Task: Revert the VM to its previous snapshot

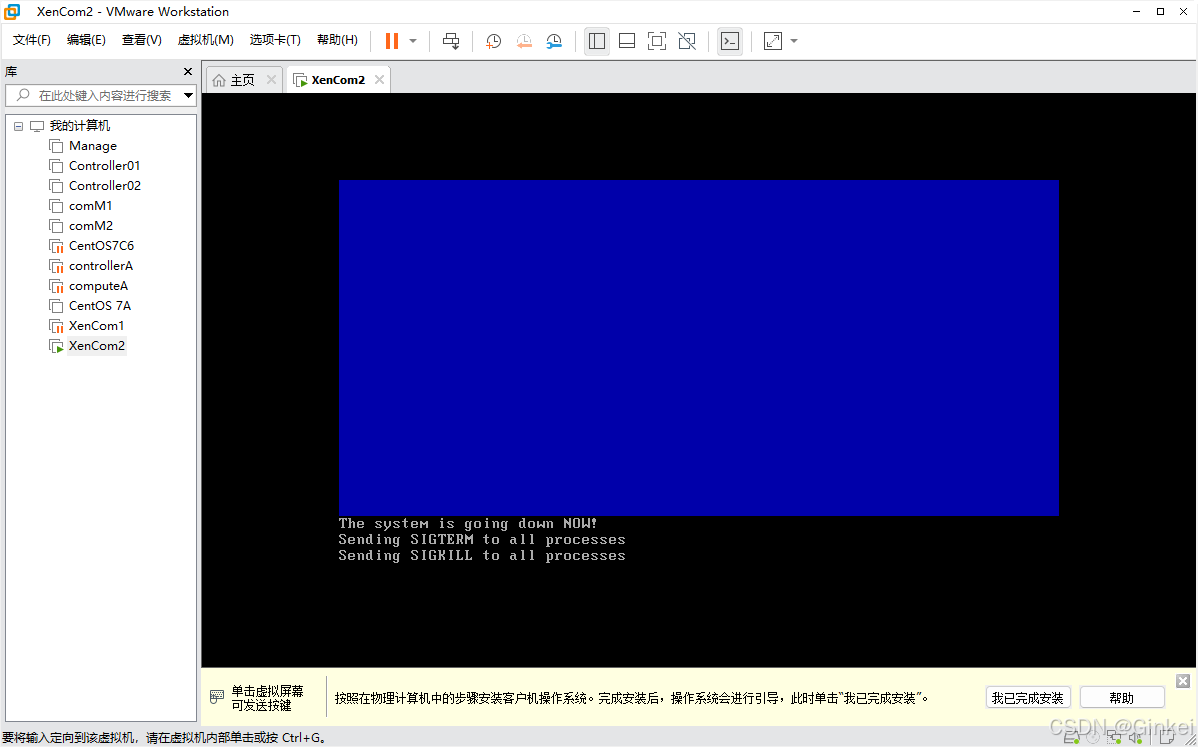Action: coord(524,40)
